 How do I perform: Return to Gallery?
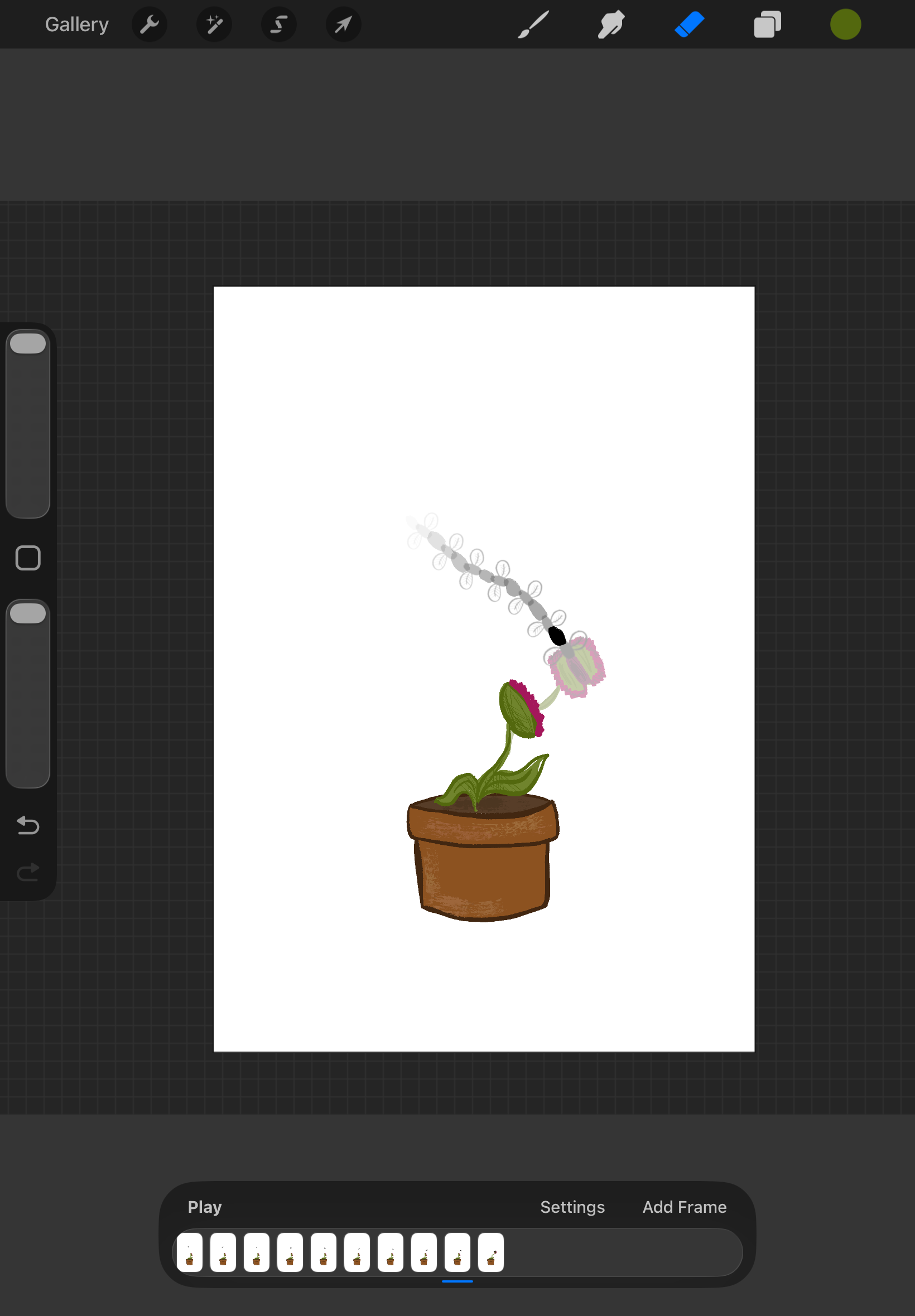[x=77, y=25]
